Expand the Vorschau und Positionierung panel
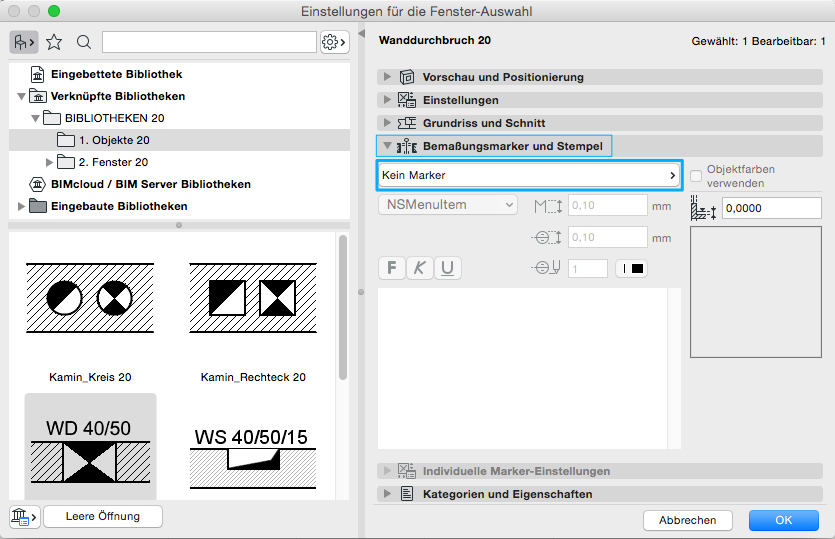Viewport: 835px width, 539px height. tap(388, 77)
